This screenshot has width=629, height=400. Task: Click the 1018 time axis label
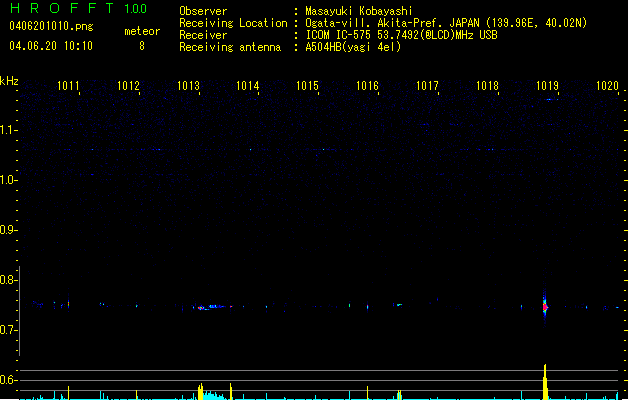(x=487, y=86)
